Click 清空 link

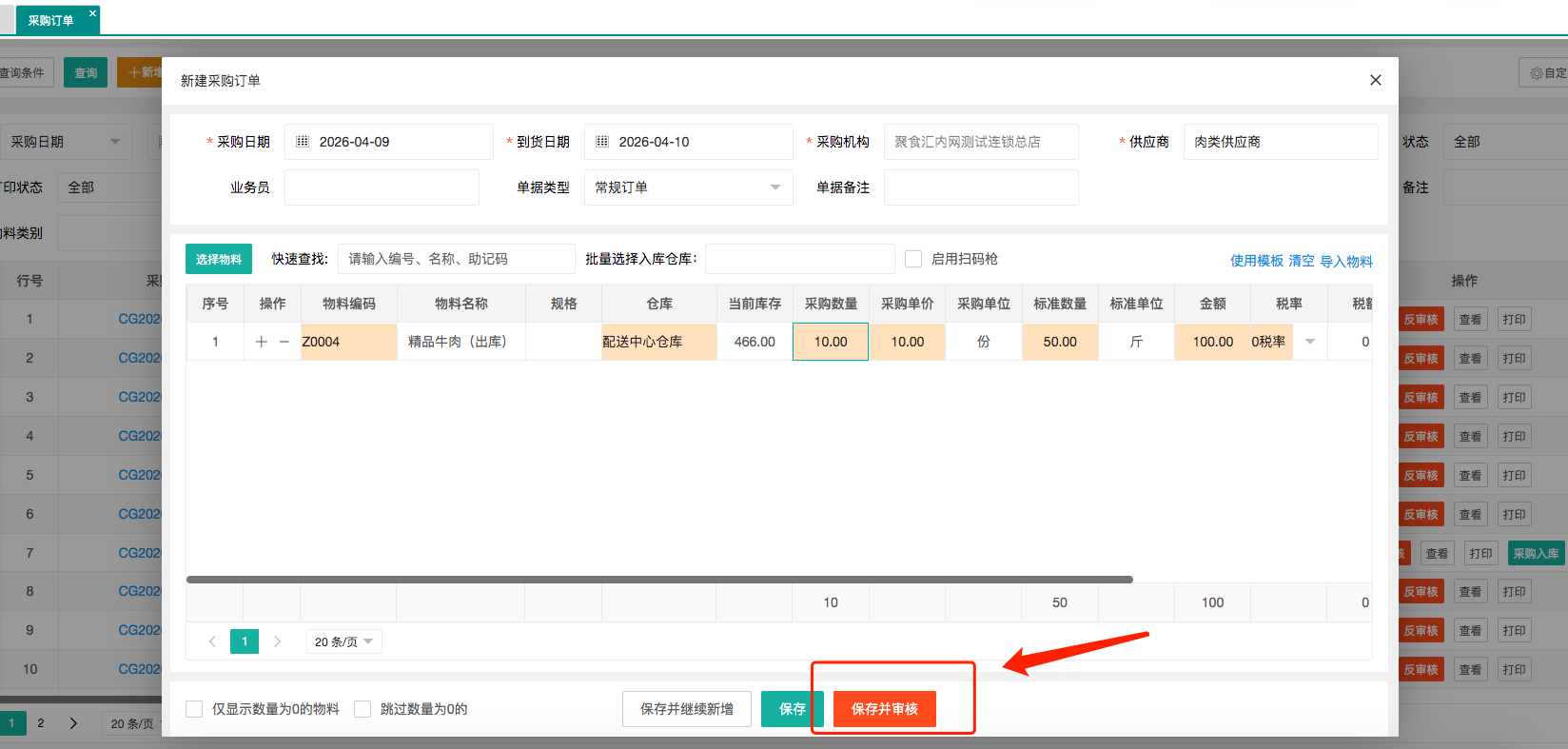point(1302,261)
